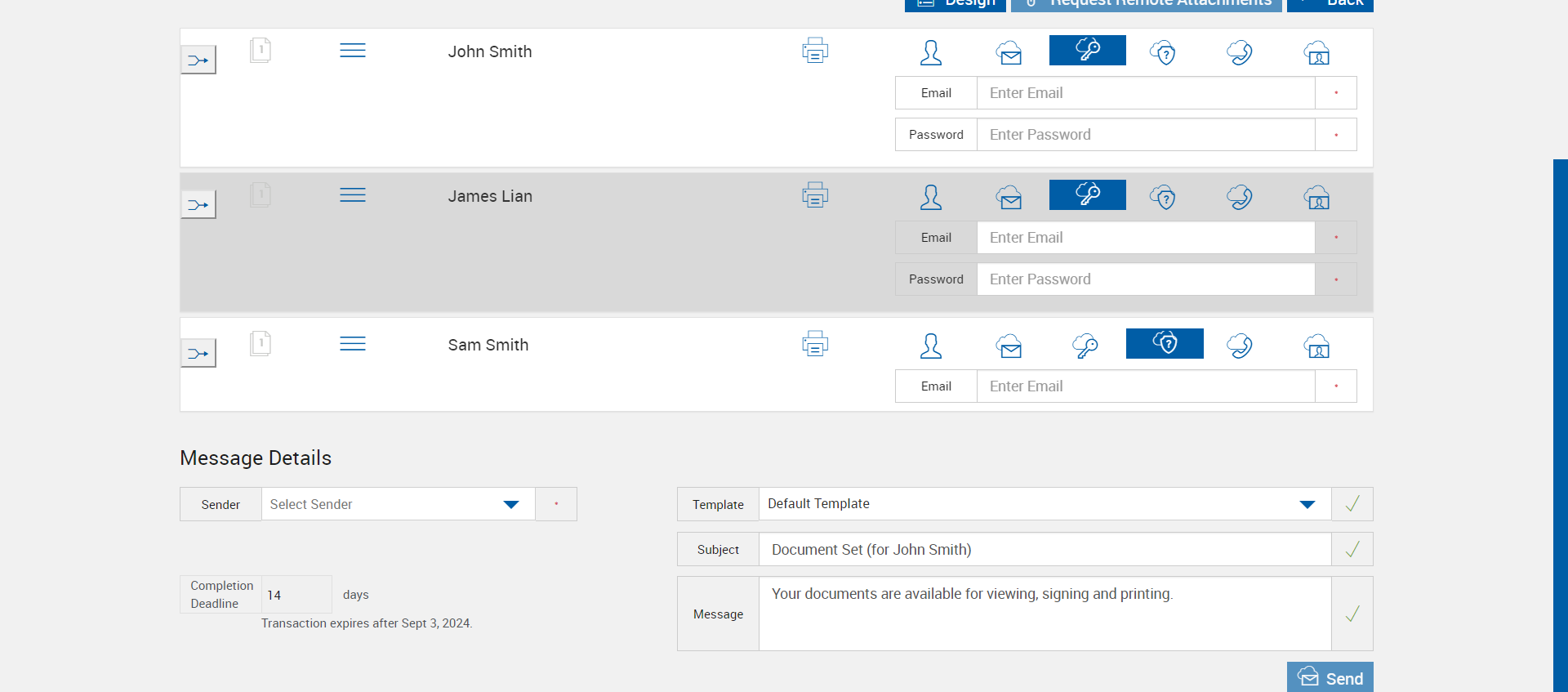Click the printer icon in Sam Smith's row
The image size is (1568, 692).
click(x=815, y=344)
